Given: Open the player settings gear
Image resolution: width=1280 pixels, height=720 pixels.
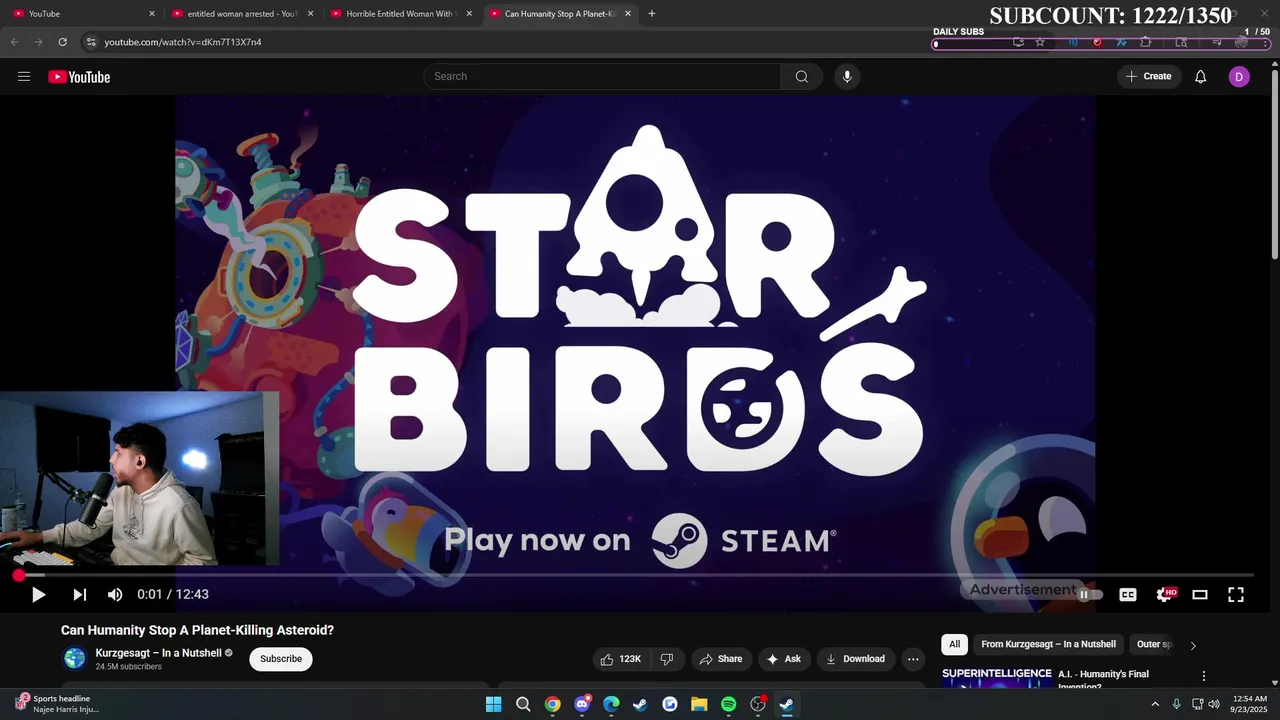Looking at the screenshot, I should coord(1164,595).
